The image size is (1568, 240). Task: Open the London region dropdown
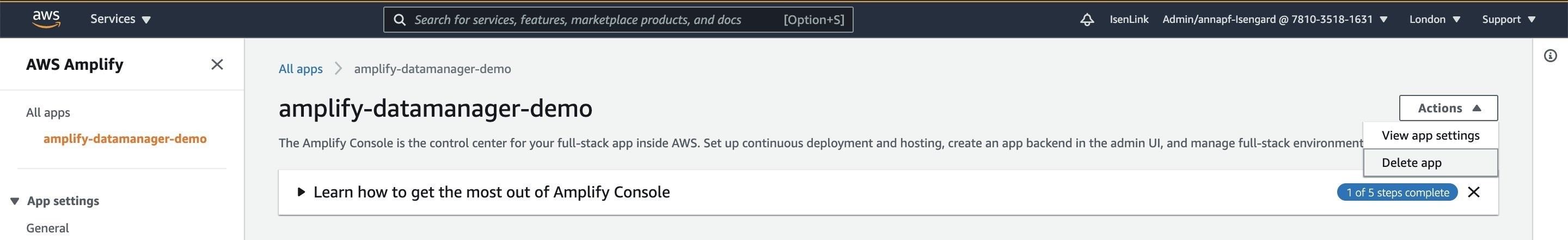tap(1434, 20)
